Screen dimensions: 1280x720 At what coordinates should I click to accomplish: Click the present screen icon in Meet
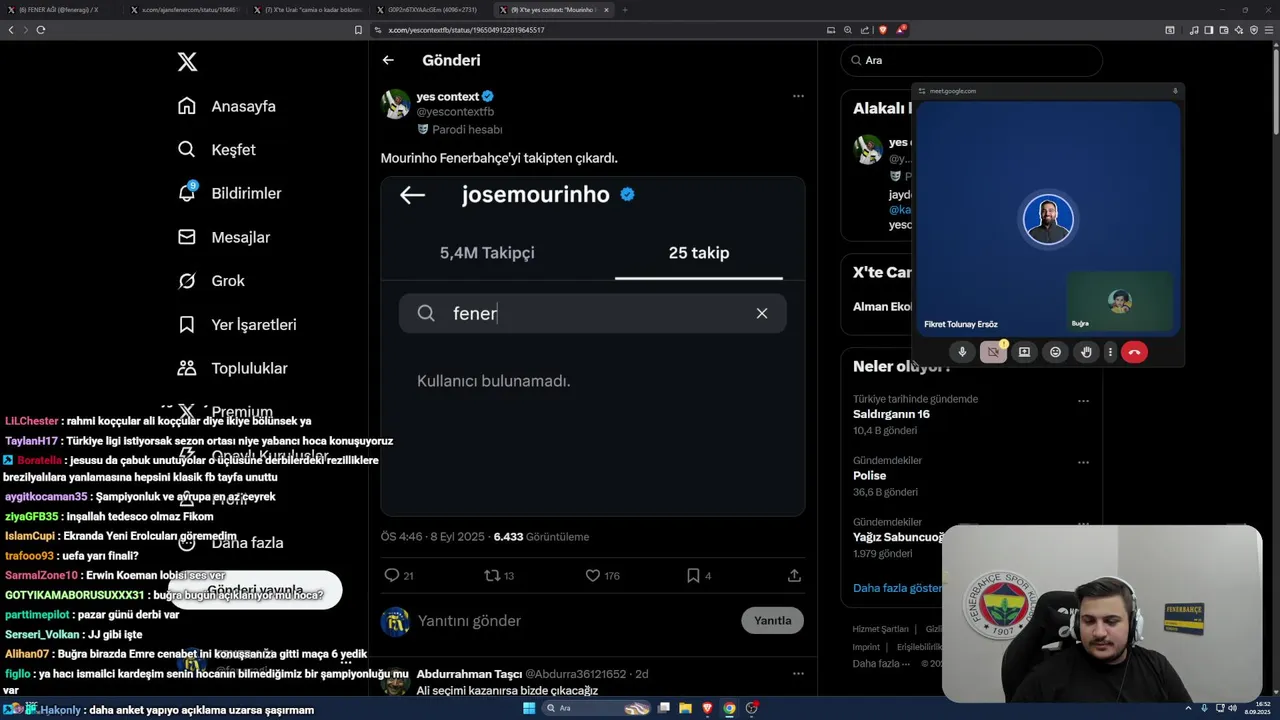pyautogui.click(x=1024, y=352)
